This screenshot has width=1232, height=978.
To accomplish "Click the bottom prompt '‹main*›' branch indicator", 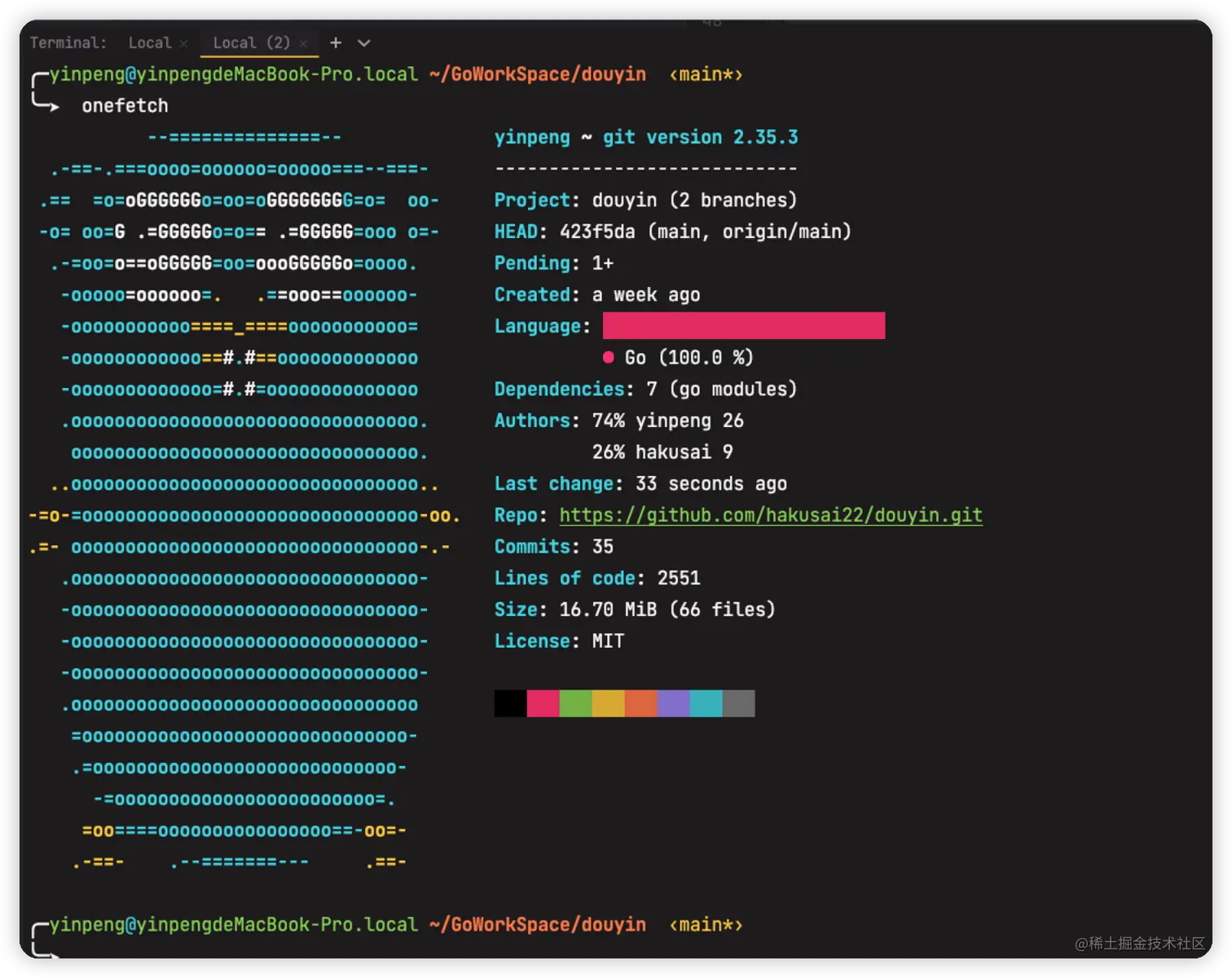I will (x=706, y=925).
